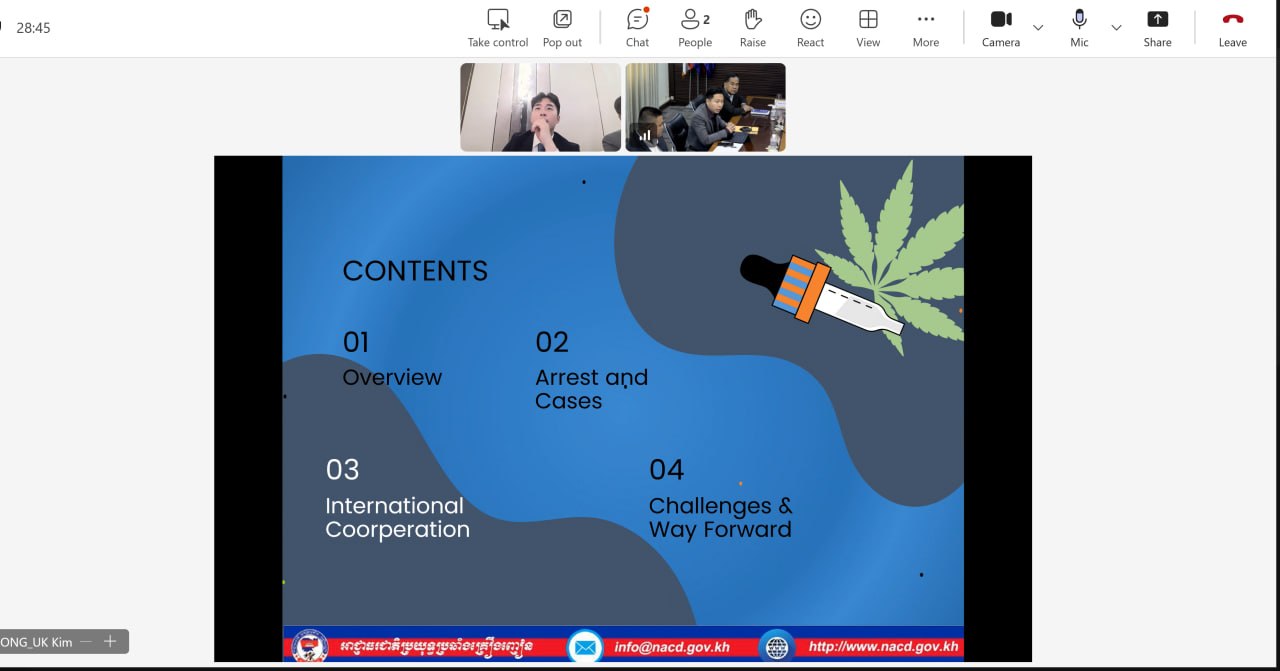The height and width of the screenshot is (671, 1280).
Task: Open the React emoji menu
Action: tap(810, 28)
